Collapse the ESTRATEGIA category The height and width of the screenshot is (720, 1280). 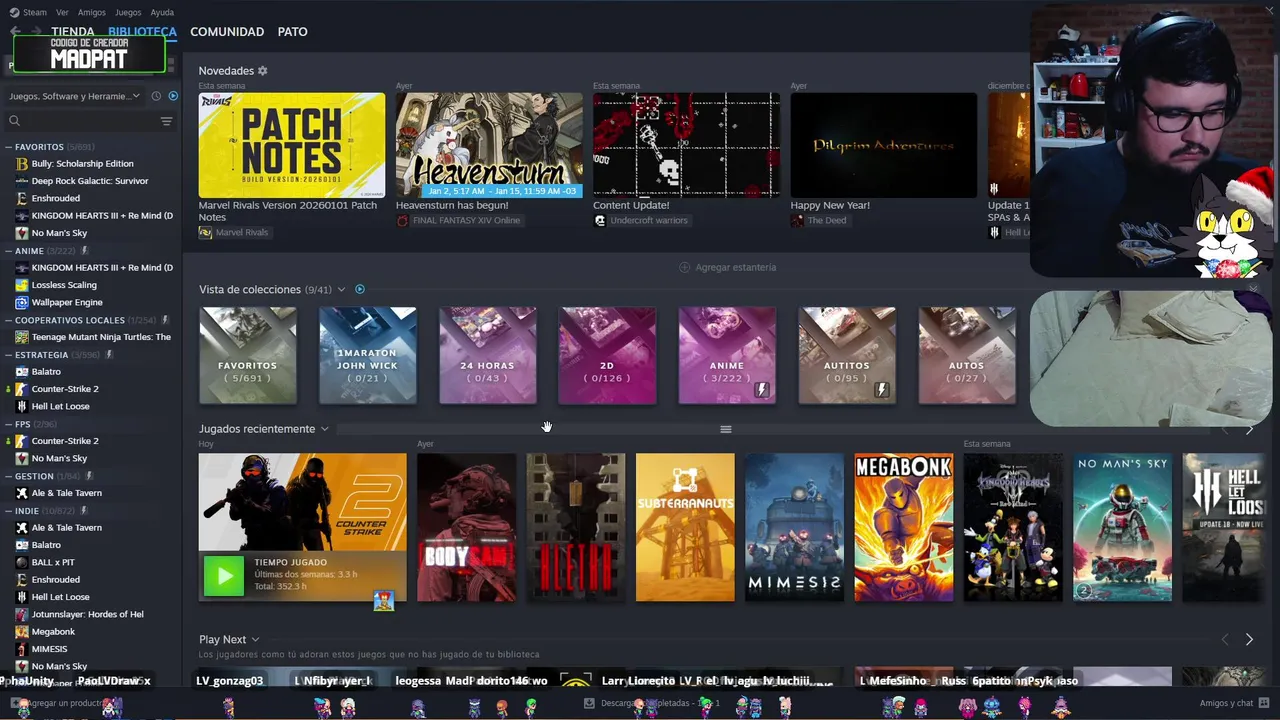tap(9, 355)
